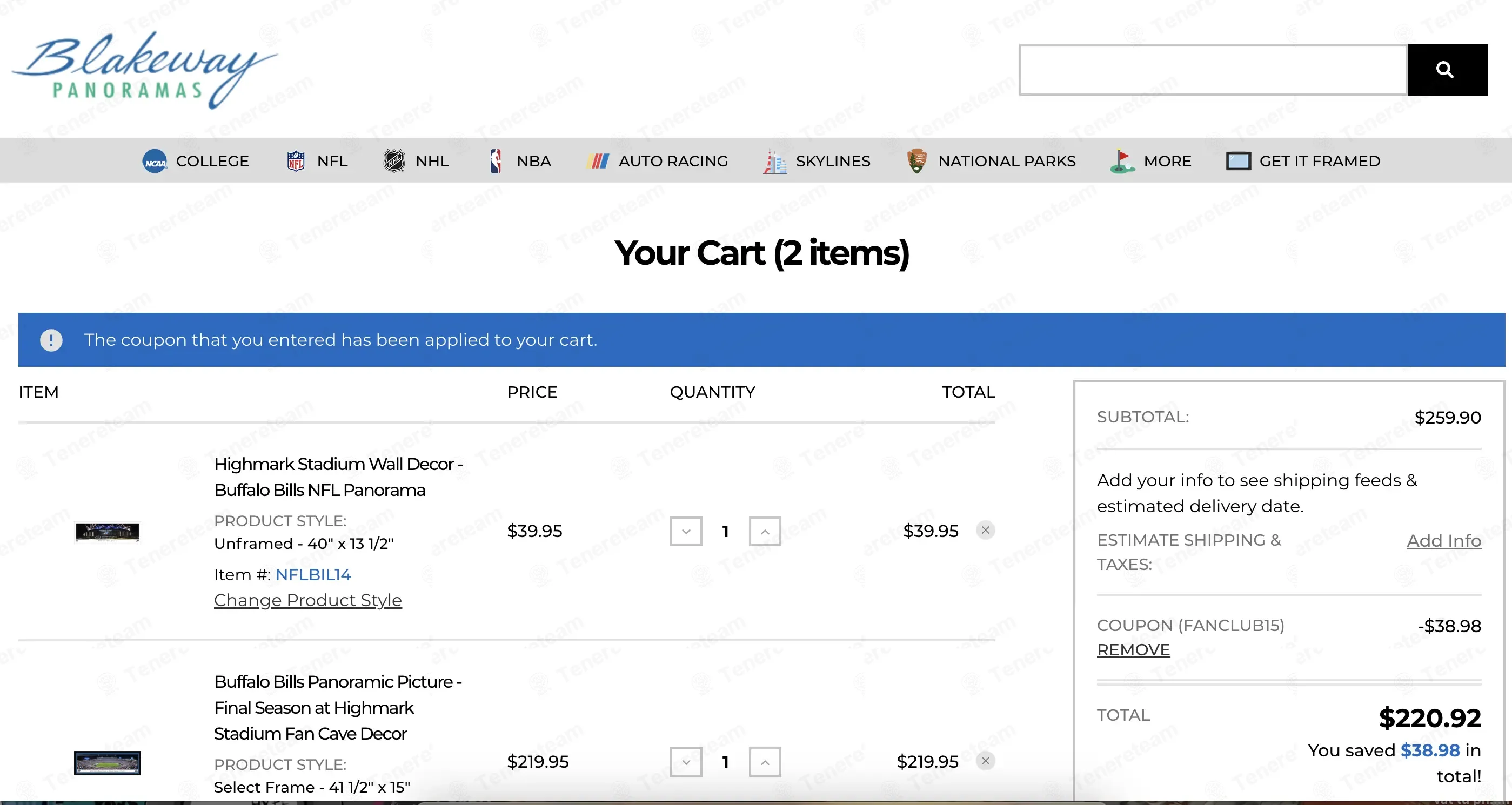Open the COLLEGE menu

212,162
